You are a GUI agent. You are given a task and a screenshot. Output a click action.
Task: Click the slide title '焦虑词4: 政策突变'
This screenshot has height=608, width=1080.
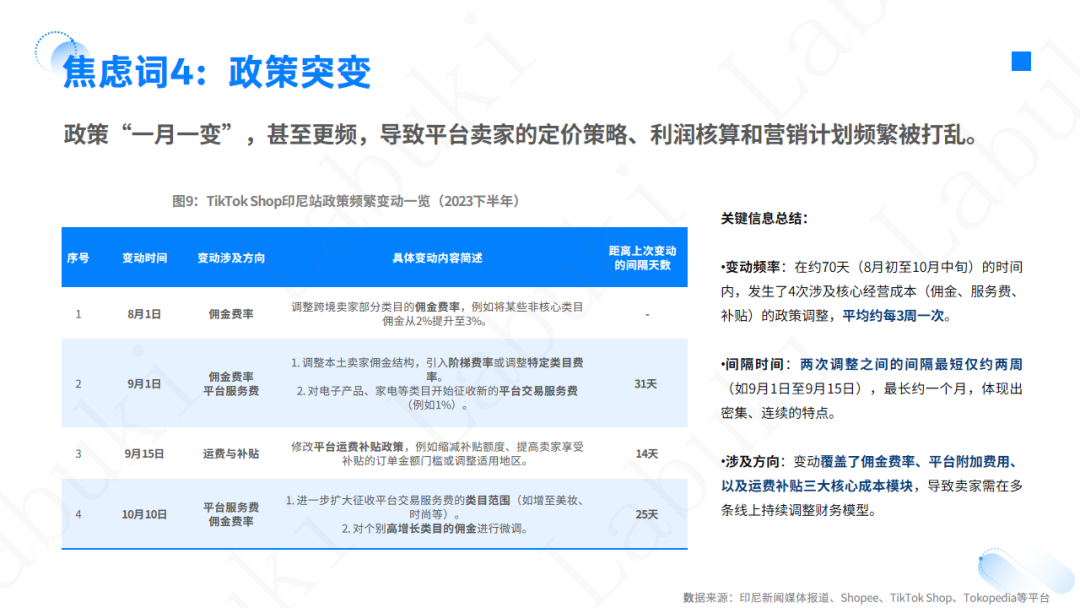pos(217,72)
